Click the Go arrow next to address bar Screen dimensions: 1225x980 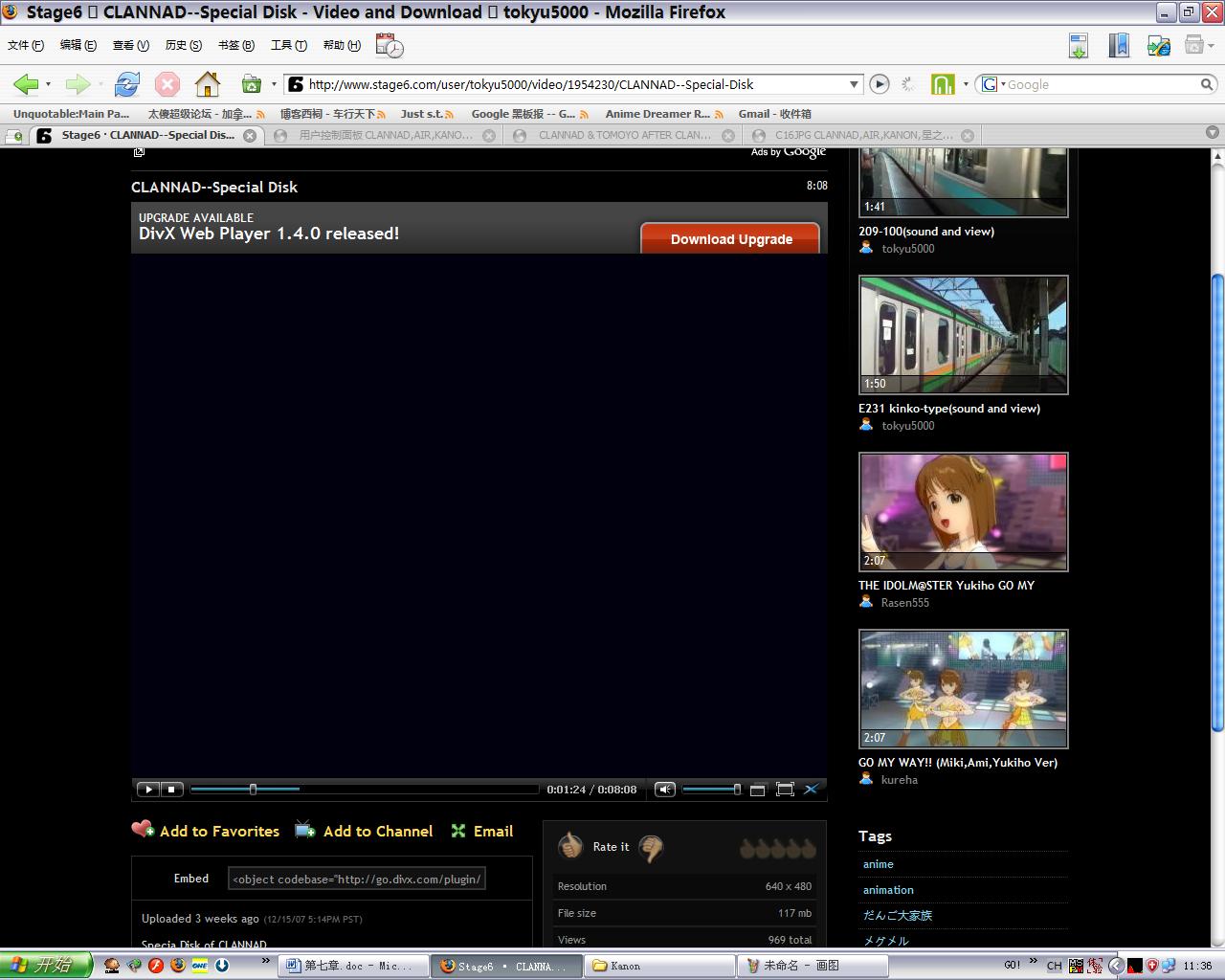pyautogui.click(x=880, y=84)
